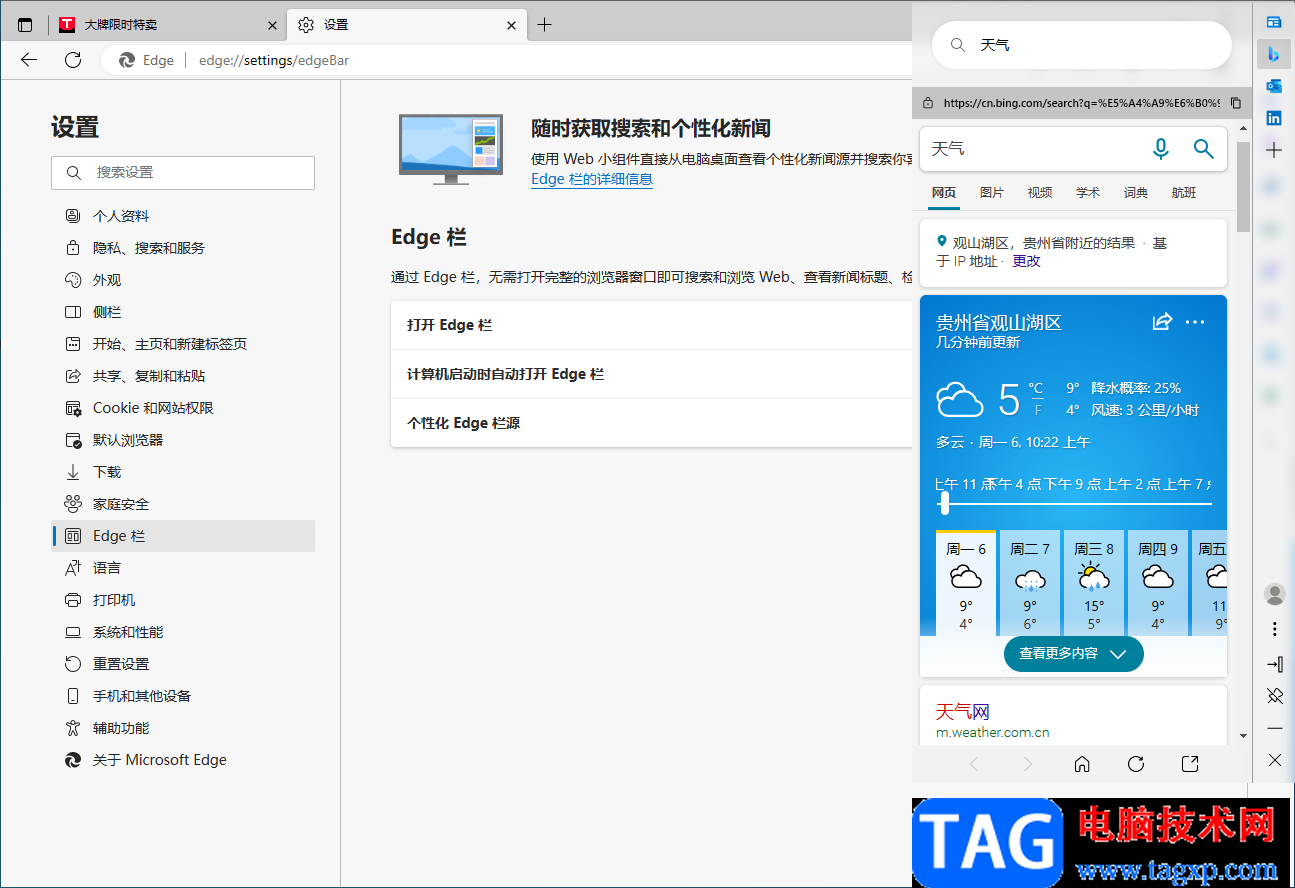
Task: Select the 网页 tab in Bing
Action: (944, 193)
